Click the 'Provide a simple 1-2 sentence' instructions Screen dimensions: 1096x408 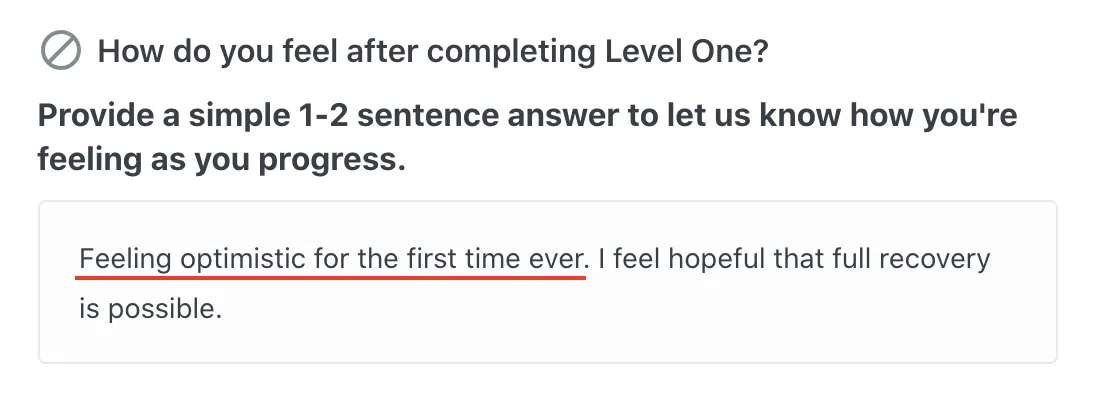[x=527, y=137]
